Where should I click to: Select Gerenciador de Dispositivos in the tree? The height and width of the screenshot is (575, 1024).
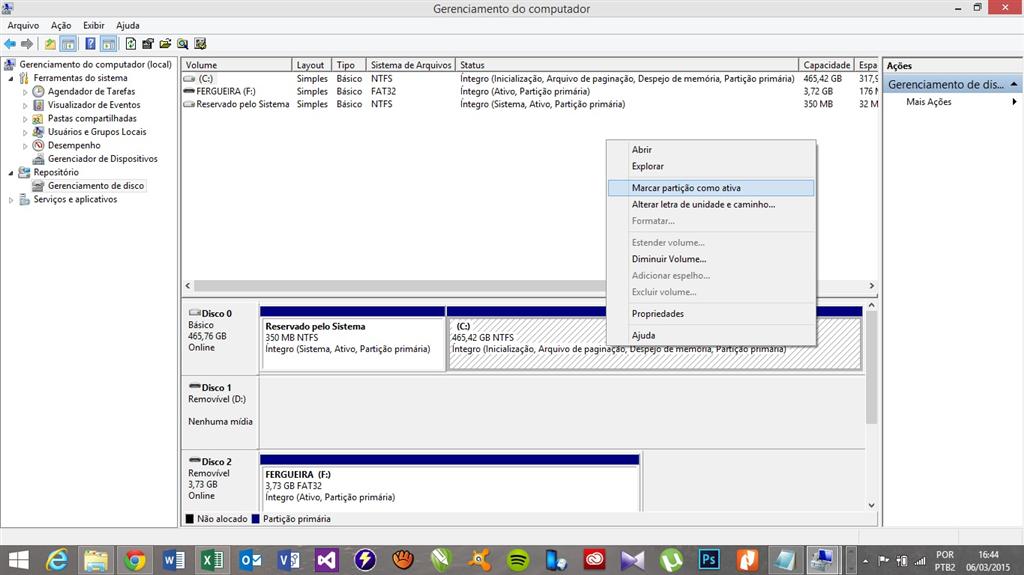pos(102,159)
